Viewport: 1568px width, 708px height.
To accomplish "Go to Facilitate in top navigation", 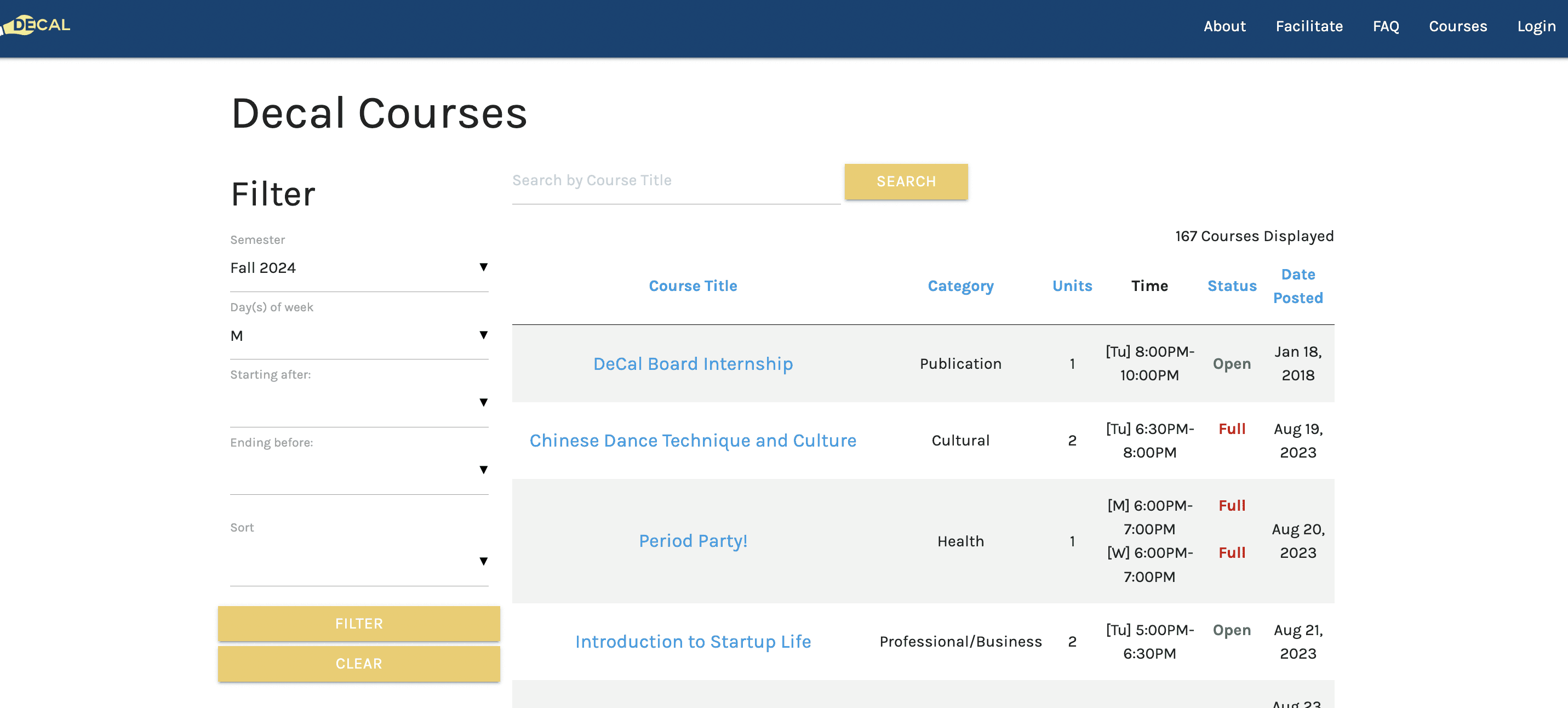I will tap(1309, 26).
